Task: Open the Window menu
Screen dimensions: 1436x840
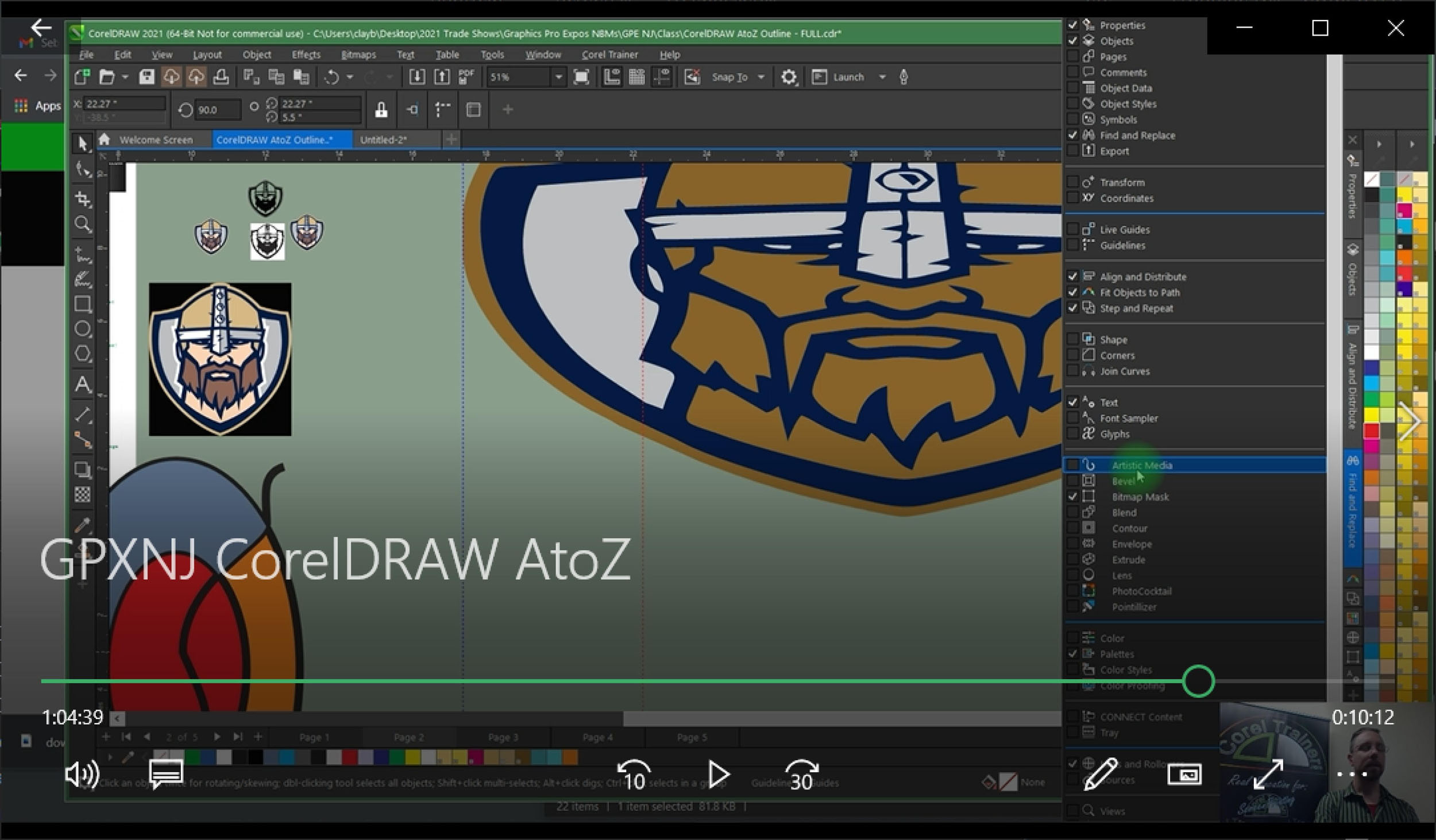Action: pyautogui.click(x=543, y=55)
